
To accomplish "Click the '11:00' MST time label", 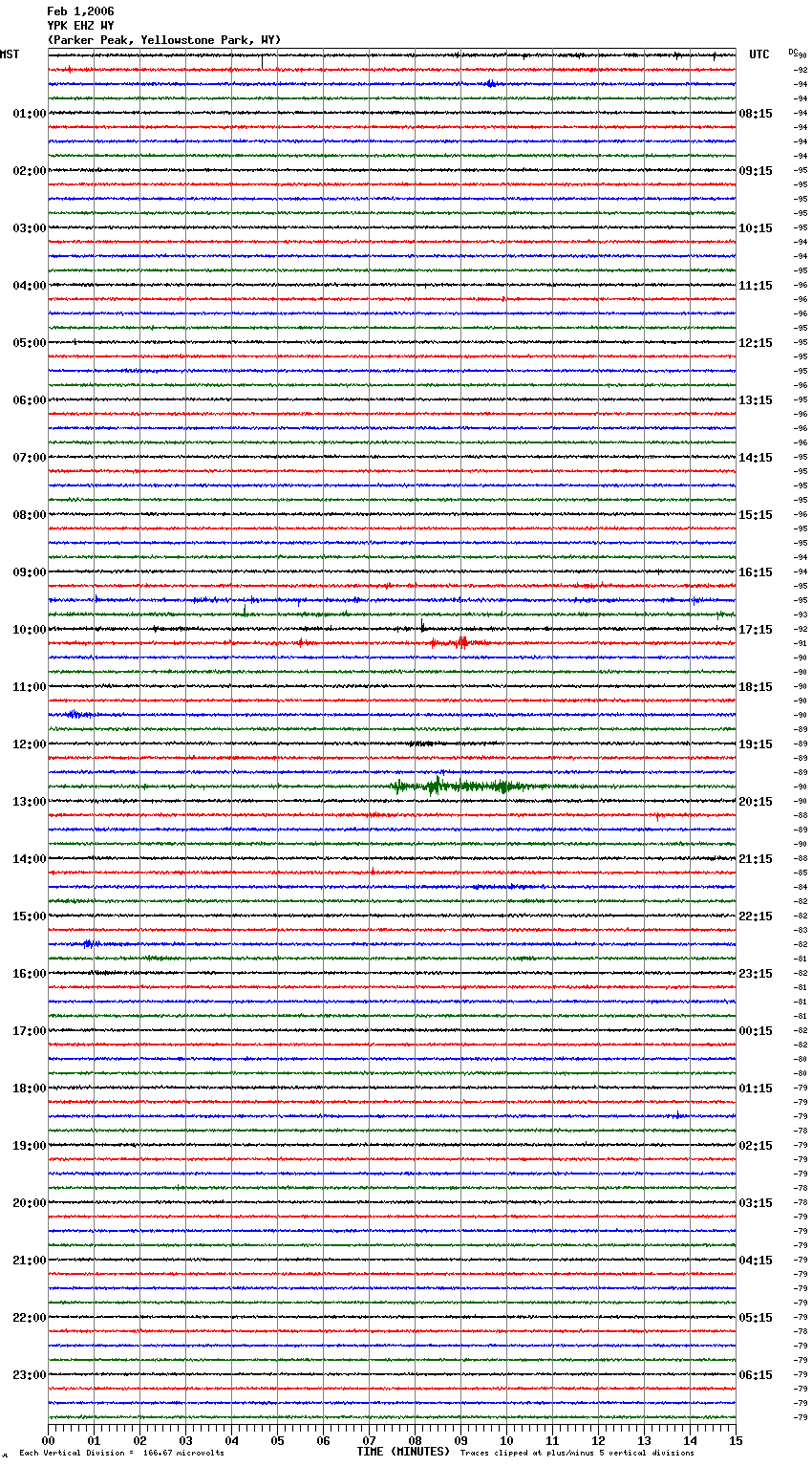I will tap(30, 687).
